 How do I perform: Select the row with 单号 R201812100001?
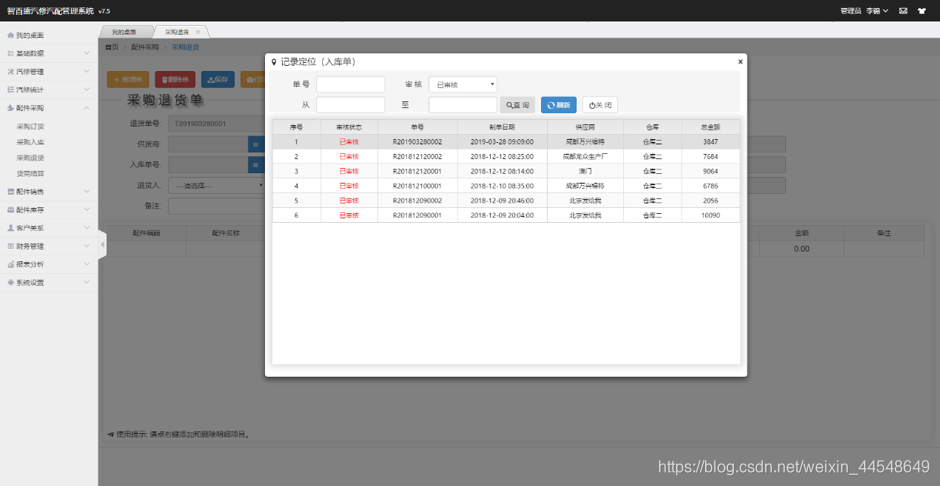click(x=506, y=186)
